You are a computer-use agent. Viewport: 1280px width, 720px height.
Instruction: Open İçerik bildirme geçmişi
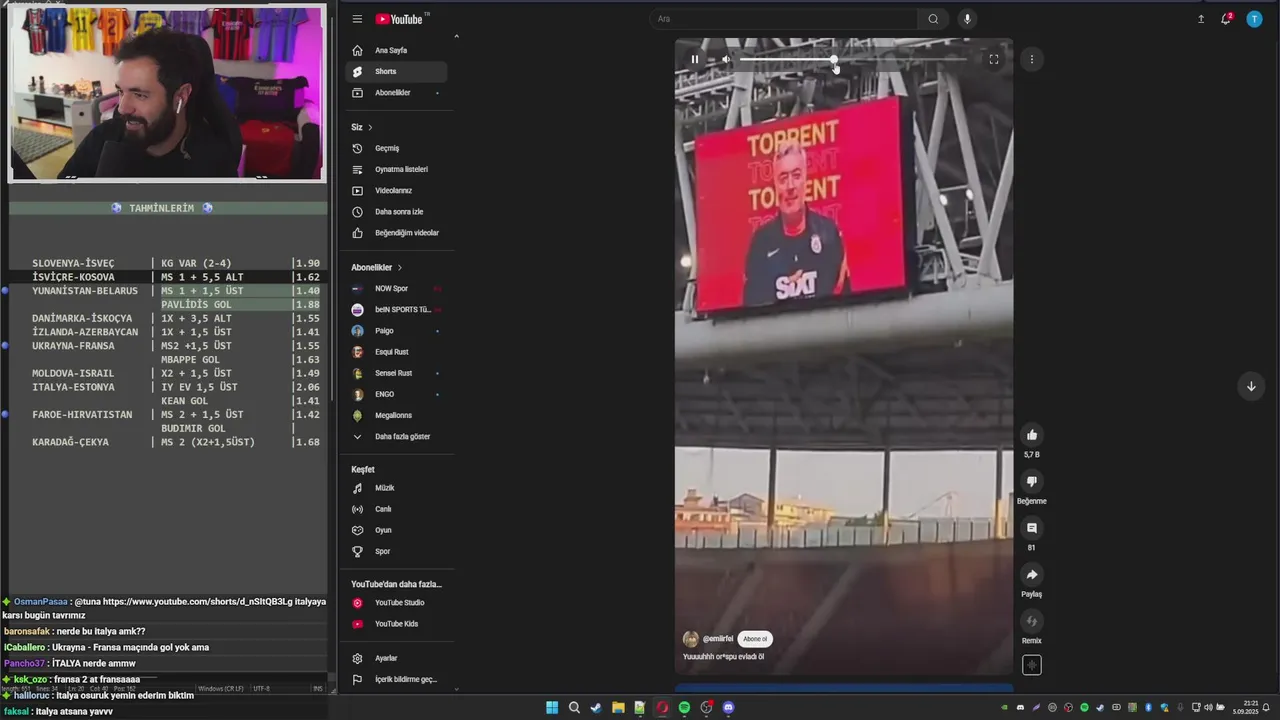tap(396, 679)
